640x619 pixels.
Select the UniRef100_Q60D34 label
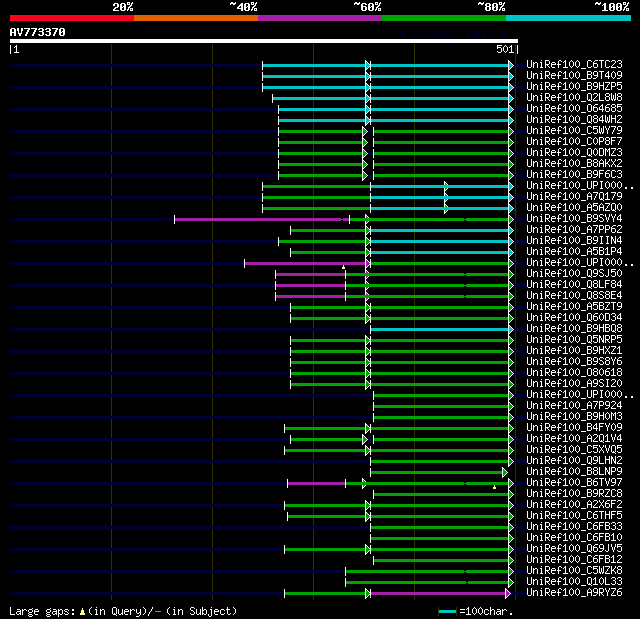point(574,318)
